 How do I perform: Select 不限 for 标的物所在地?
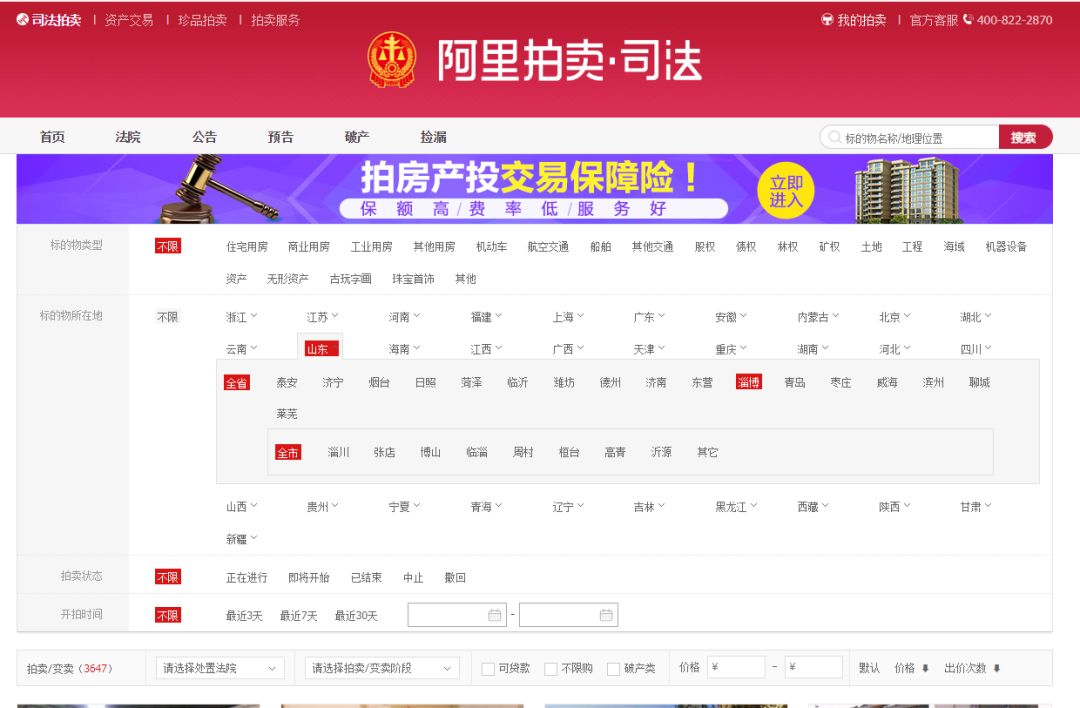point(167,317)
